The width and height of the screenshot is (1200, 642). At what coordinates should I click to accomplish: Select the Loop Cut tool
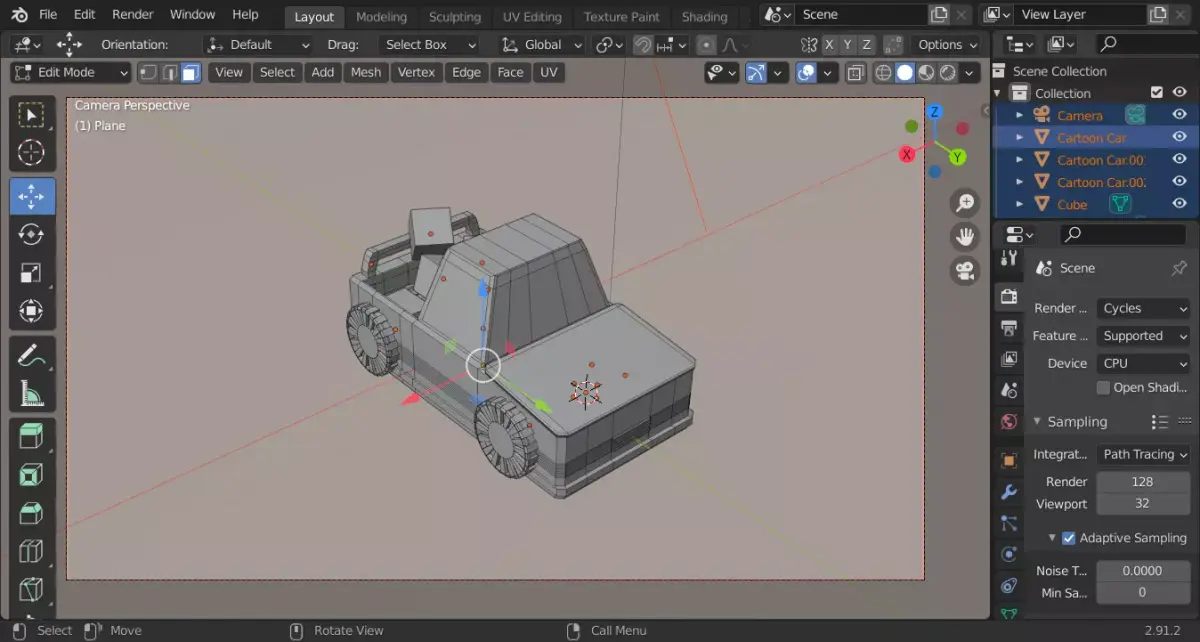pos(32,551)
